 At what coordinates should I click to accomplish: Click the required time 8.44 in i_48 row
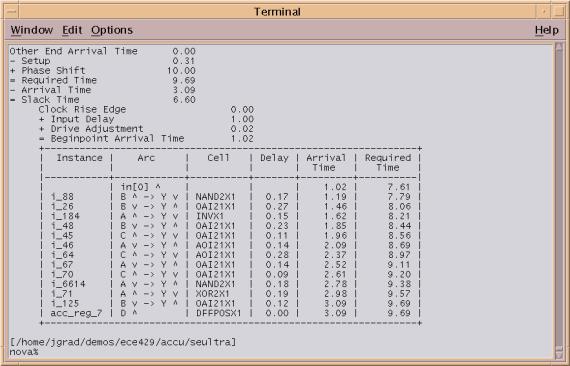tap(399, 226)
